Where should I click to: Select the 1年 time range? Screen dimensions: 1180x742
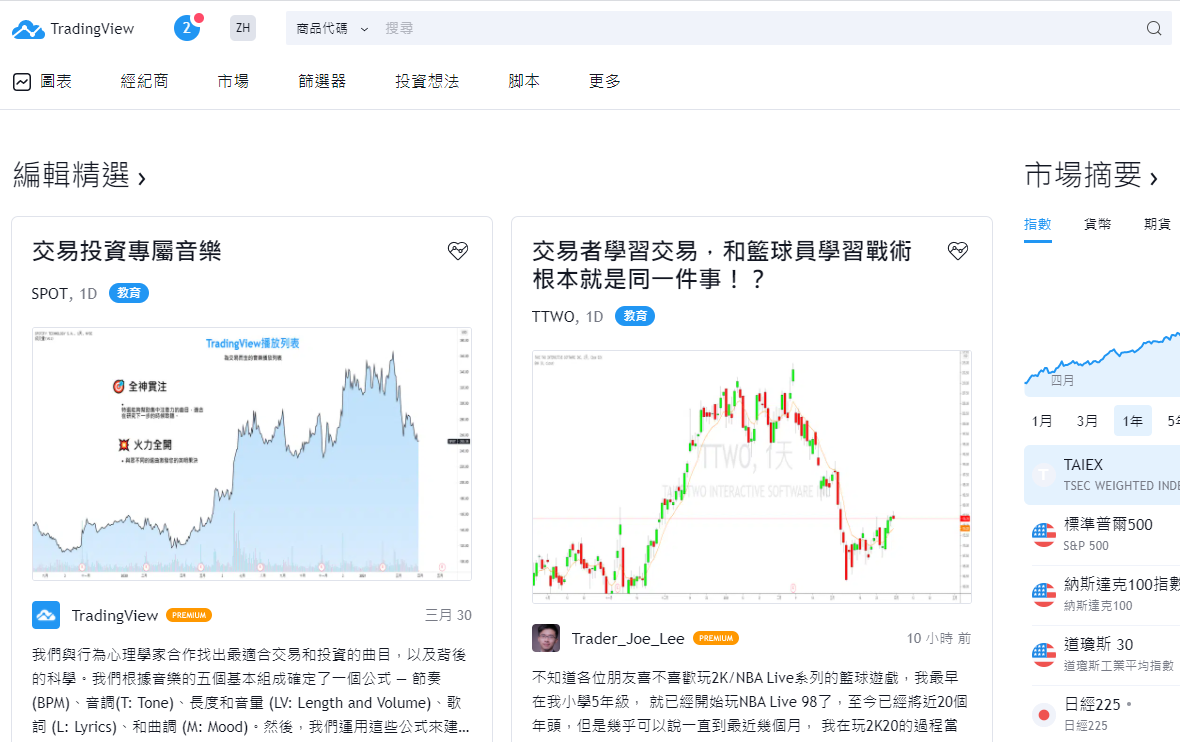(x=1133, y=421)
